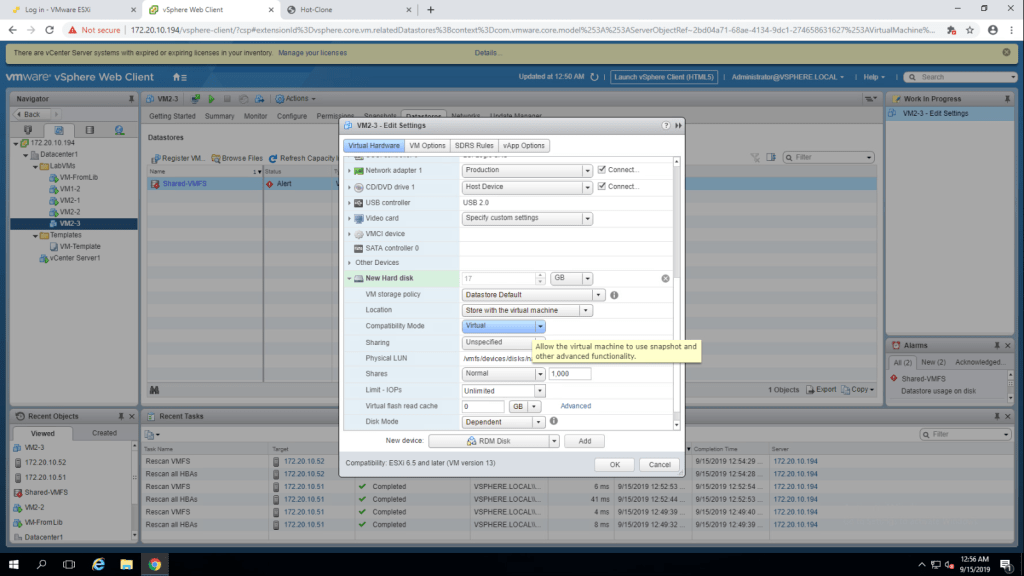Click the Disk Mode info icon
Screen dimensions: 1024x576
pyautogui.click(x=553, y=422)
